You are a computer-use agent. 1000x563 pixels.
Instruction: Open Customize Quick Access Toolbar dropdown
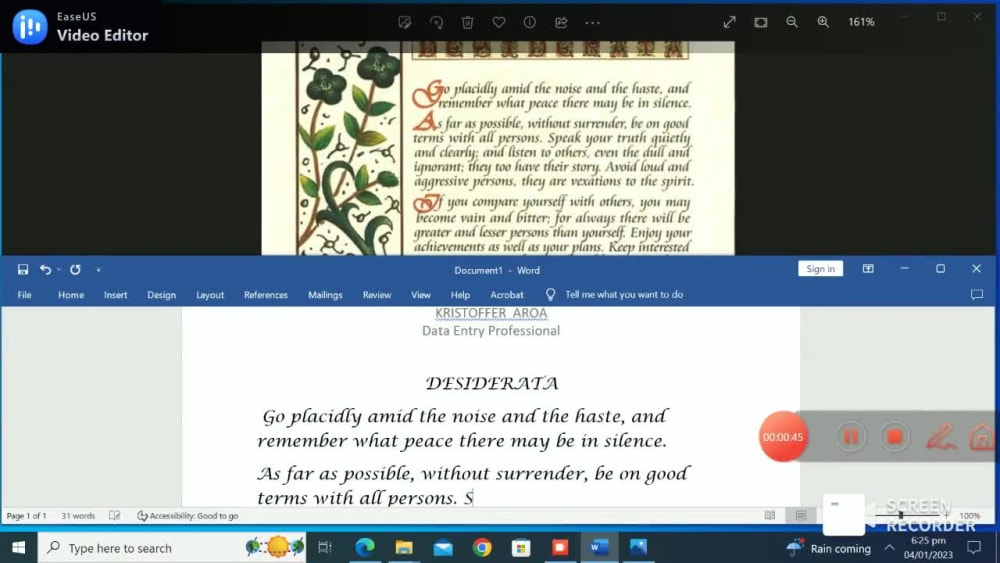point(98,270)
